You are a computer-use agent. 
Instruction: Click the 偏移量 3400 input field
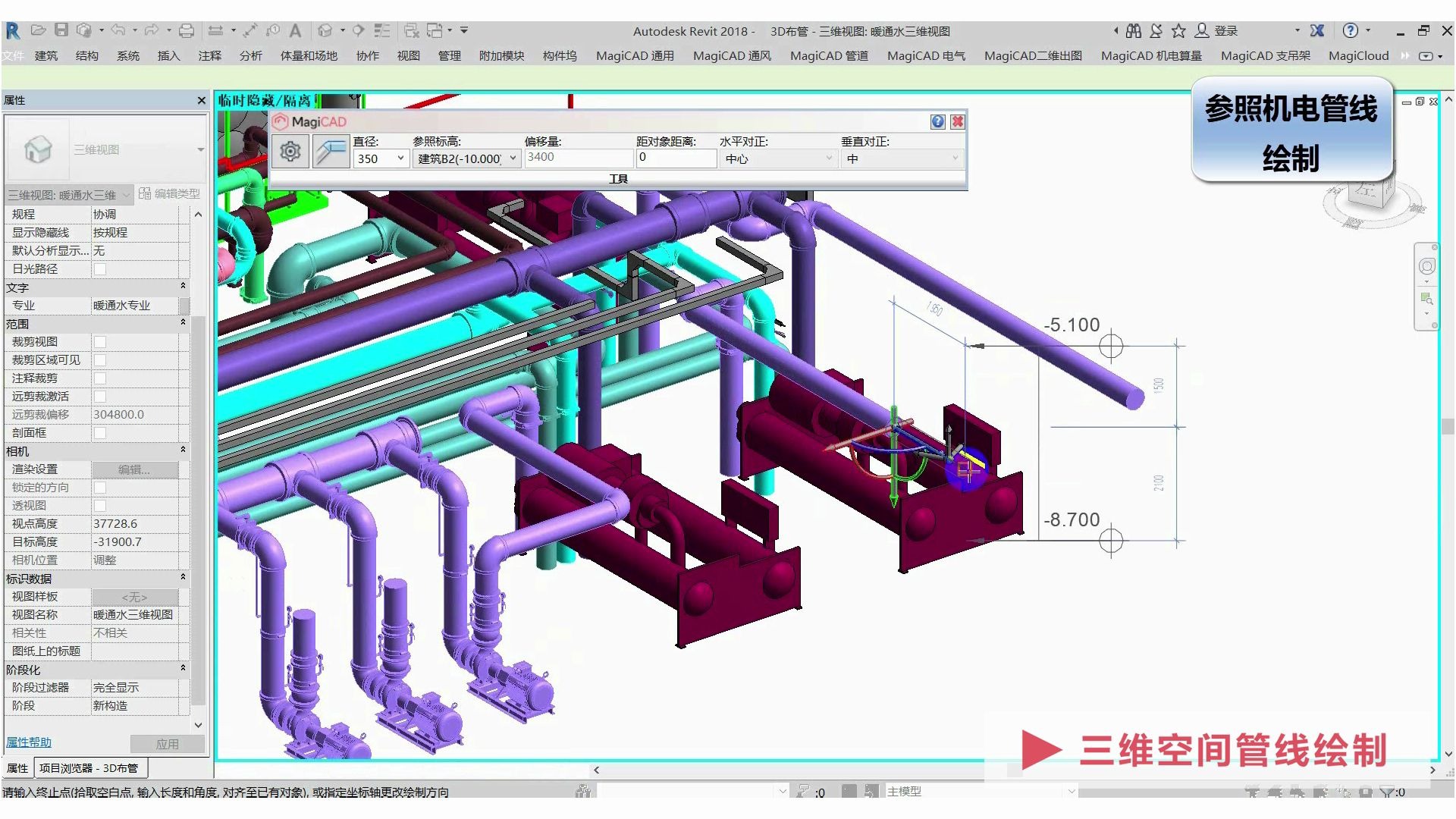[578, 157]
